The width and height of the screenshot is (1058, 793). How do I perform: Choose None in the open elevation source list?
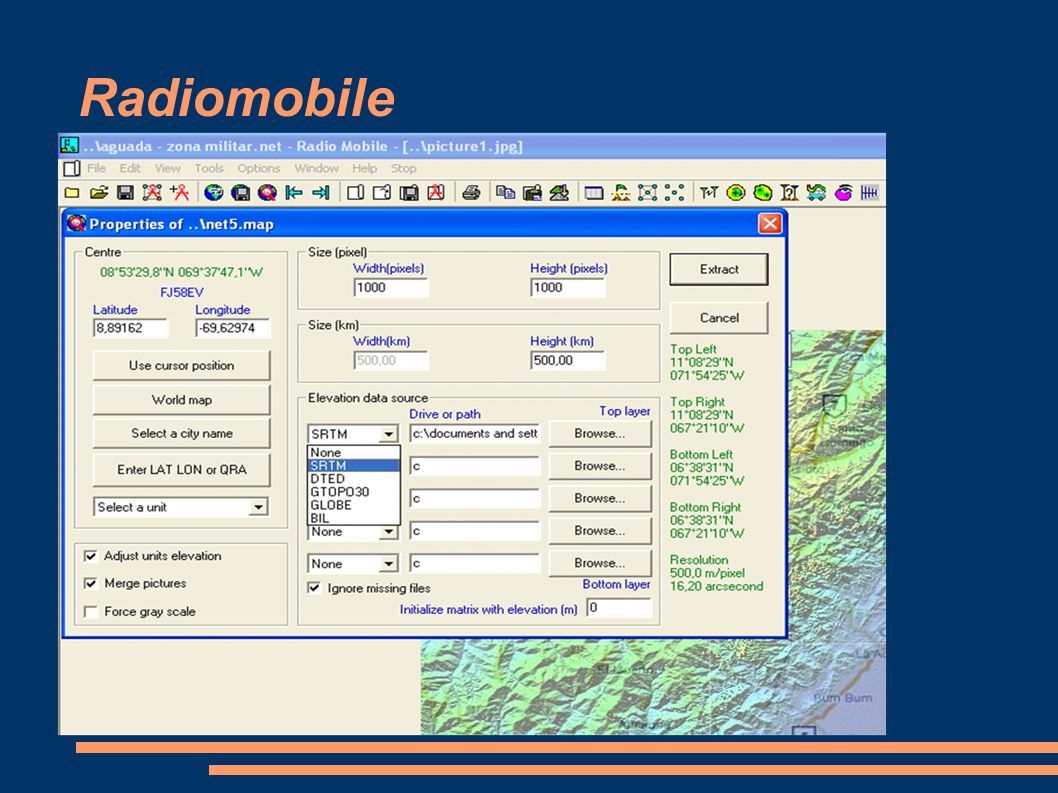[354, 452]
